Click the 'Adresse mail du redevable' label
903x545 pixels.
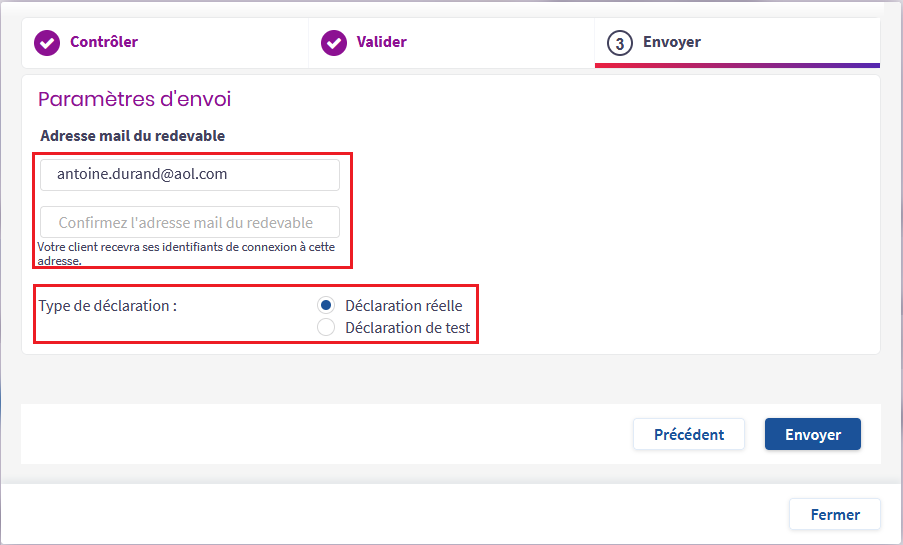pos(132,135)
